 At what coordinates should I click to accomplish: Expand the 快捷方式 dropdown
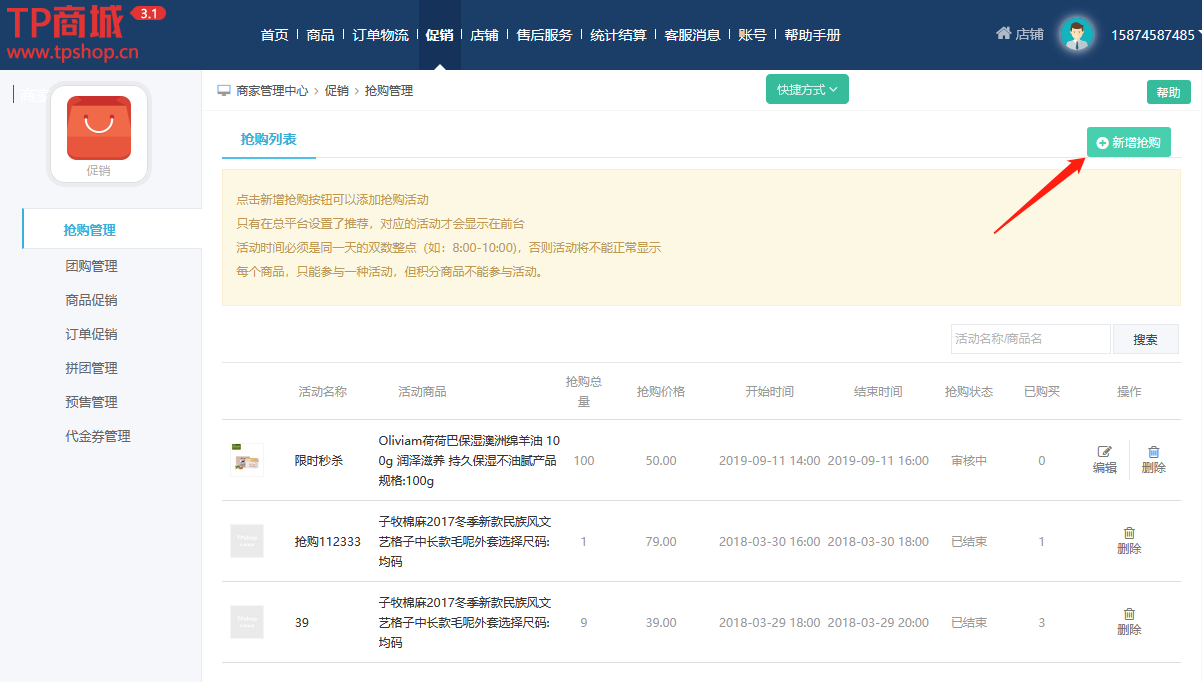coord(806,89)
